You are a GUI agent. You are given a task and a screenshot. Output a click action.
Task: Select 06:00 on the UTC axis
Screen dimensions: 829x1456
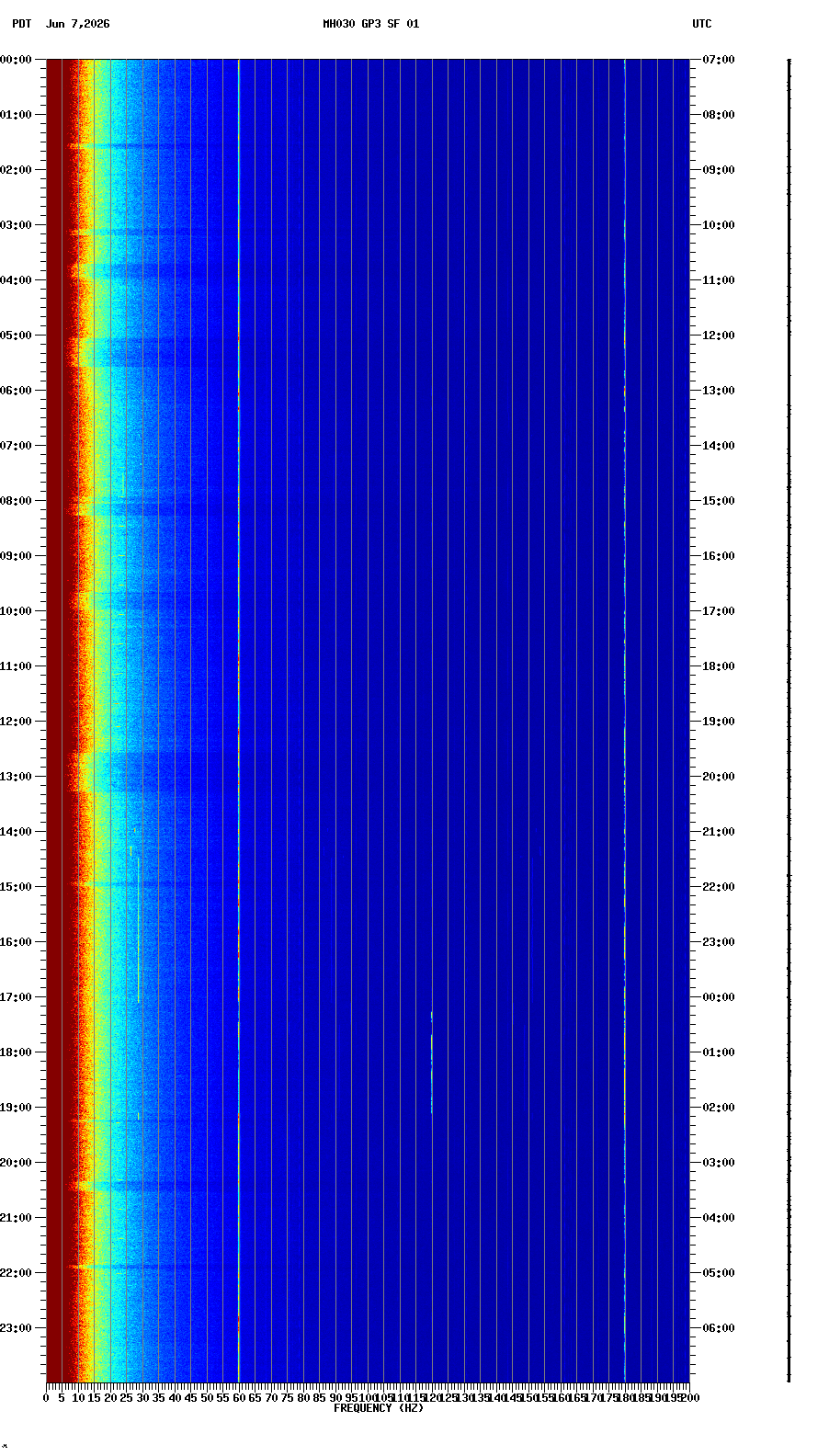[719, 1328]
